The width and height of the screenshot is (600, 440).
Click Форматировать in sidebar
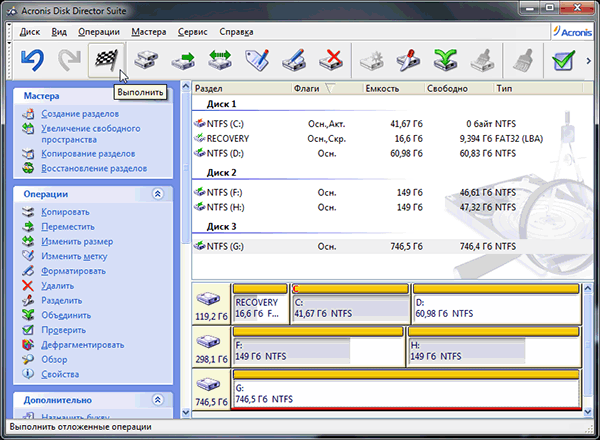73,271
